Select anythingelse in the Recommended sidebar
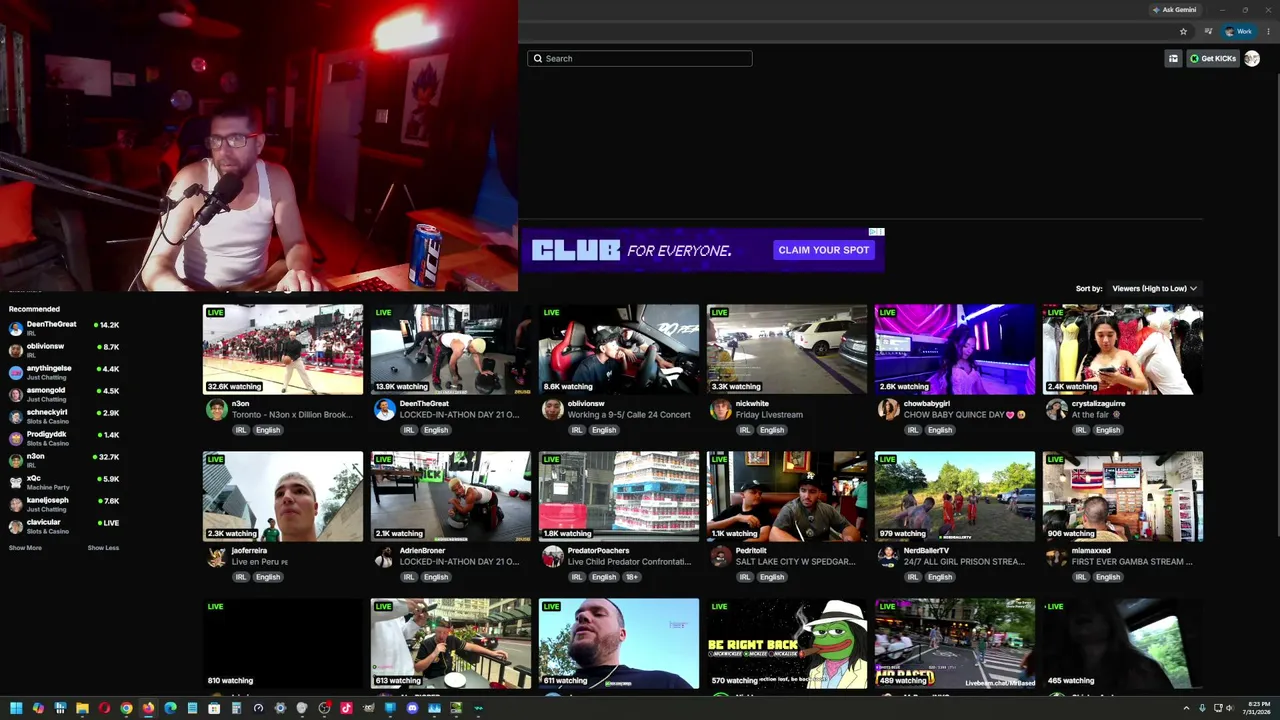The image size is (1280, 720). click(x=64, y=372)
